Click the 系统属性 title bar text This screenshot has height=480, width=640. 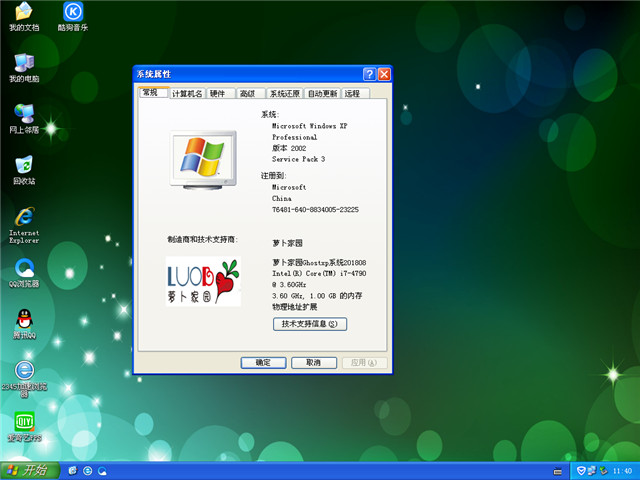coord(153,74)
